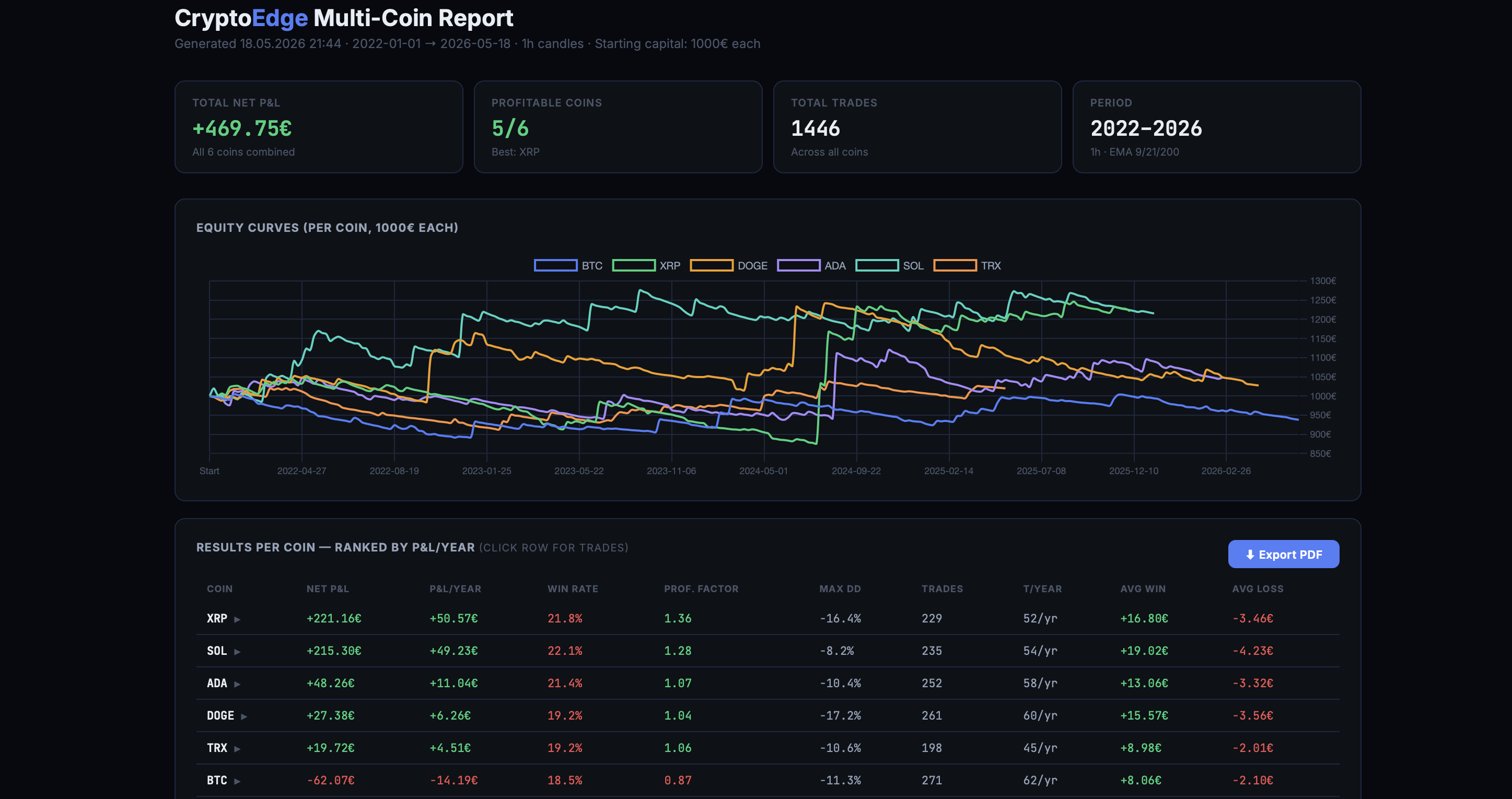Click the 'Best: XRP' caption
This screenshot has height=799, width=1512.
pyautogui.click(x=515, y=151)
